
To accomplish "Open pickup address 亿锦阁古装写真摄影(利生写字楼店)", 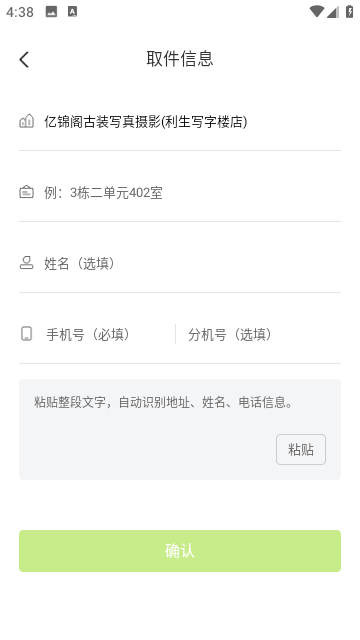I will (180, 121).
